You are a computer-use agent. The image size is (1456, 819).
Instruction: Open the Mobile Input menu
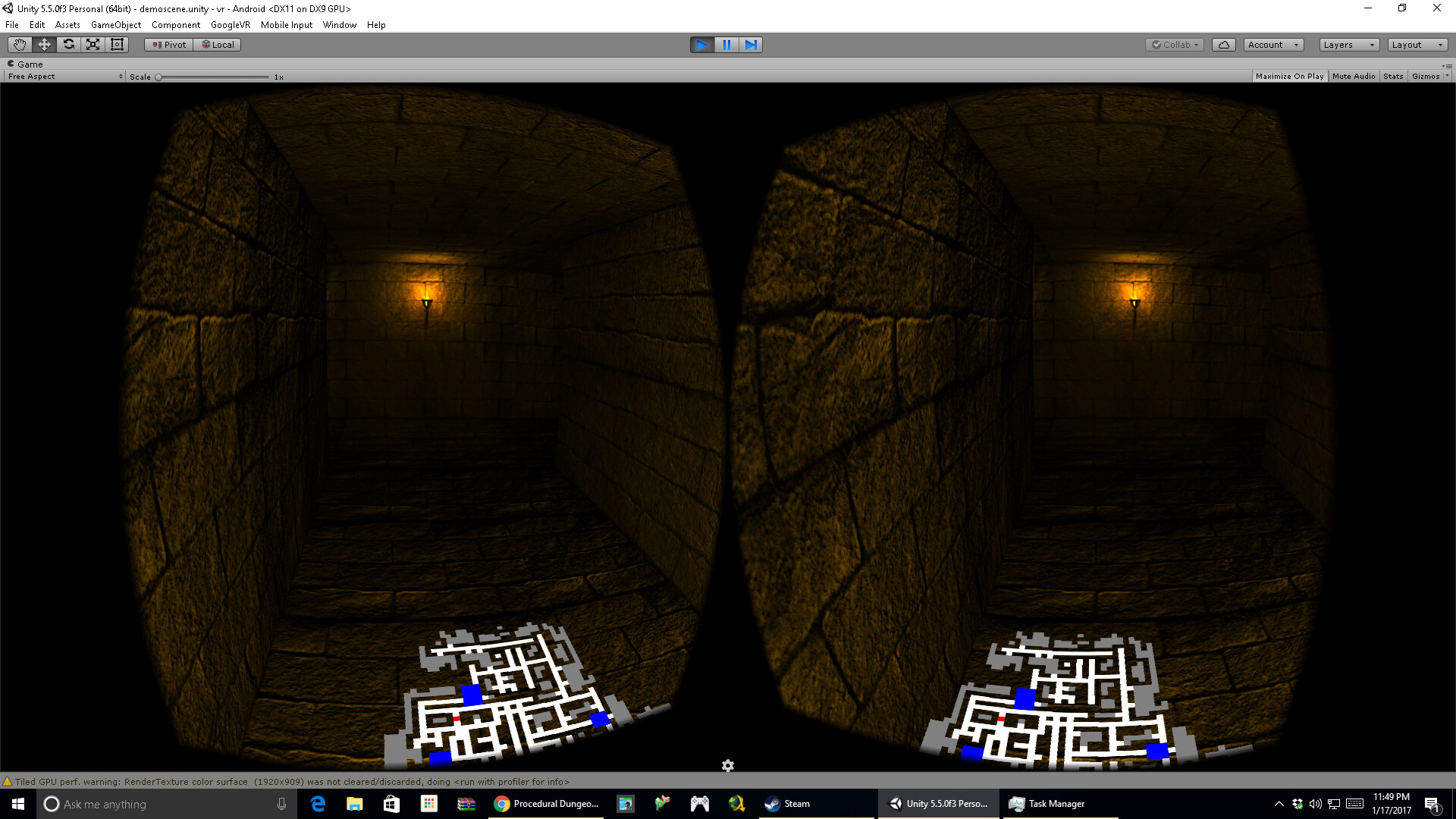[x=286, y=24]
